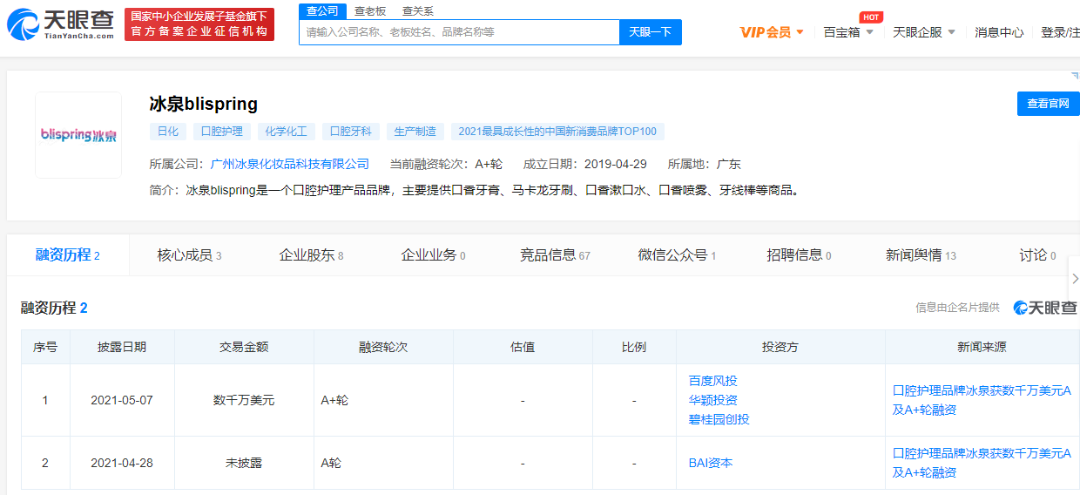Switch to the 讨论 tab
1080x495 pixels.
pyautogui.click(x=1037, y=255)
